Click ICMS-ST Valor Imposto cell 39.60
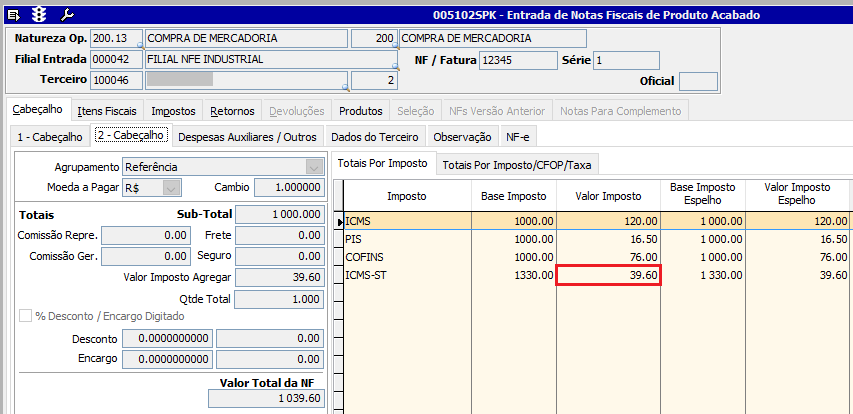853x414 pixels. [x=608, y=276]
